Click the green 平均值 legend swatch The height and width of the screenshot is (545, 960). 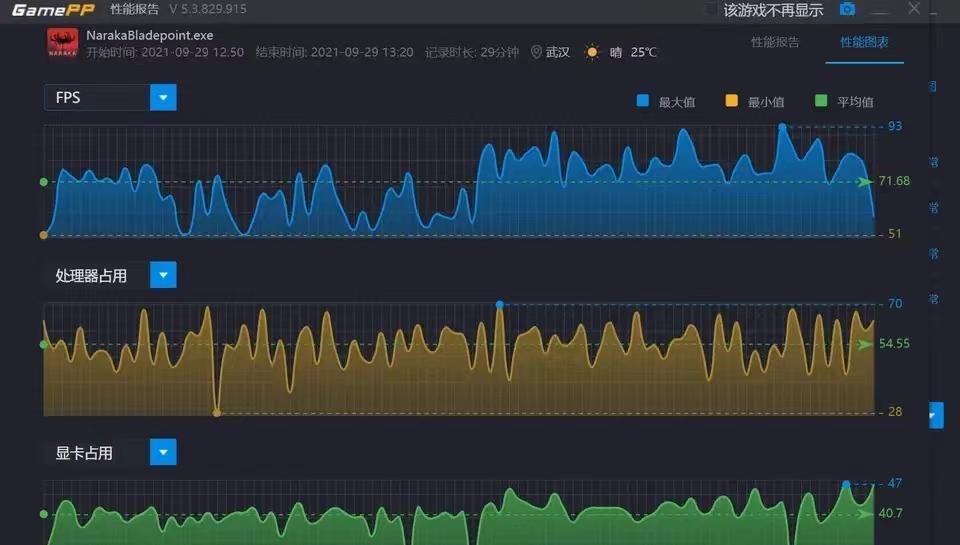click(x=821, y=100)
